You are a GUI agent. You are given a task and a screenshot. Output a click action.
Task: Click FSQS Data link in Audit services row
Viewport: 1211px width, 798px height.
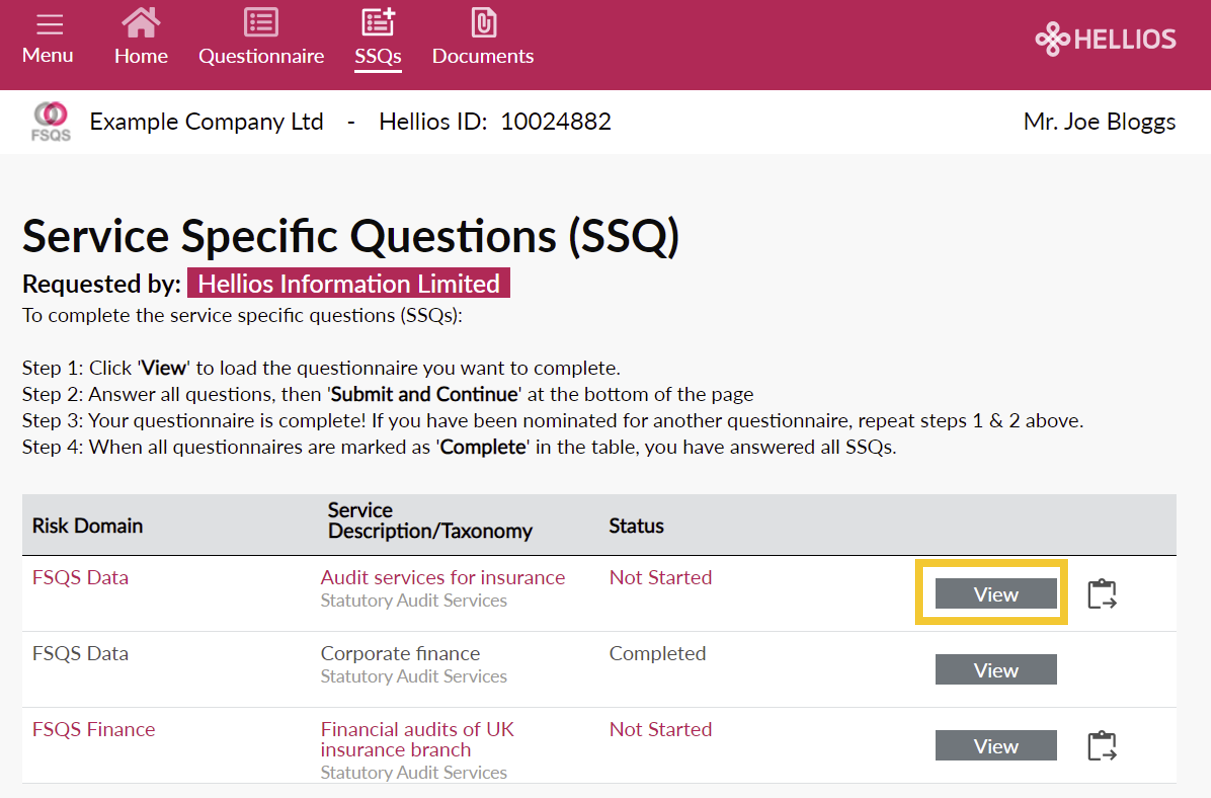click(80, 577)
